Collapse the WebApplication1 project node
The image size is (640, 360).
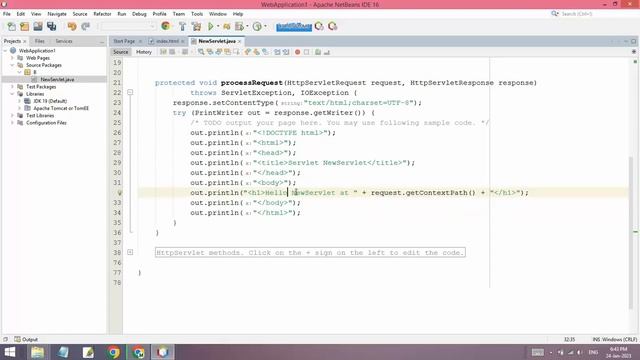(5, 51)
